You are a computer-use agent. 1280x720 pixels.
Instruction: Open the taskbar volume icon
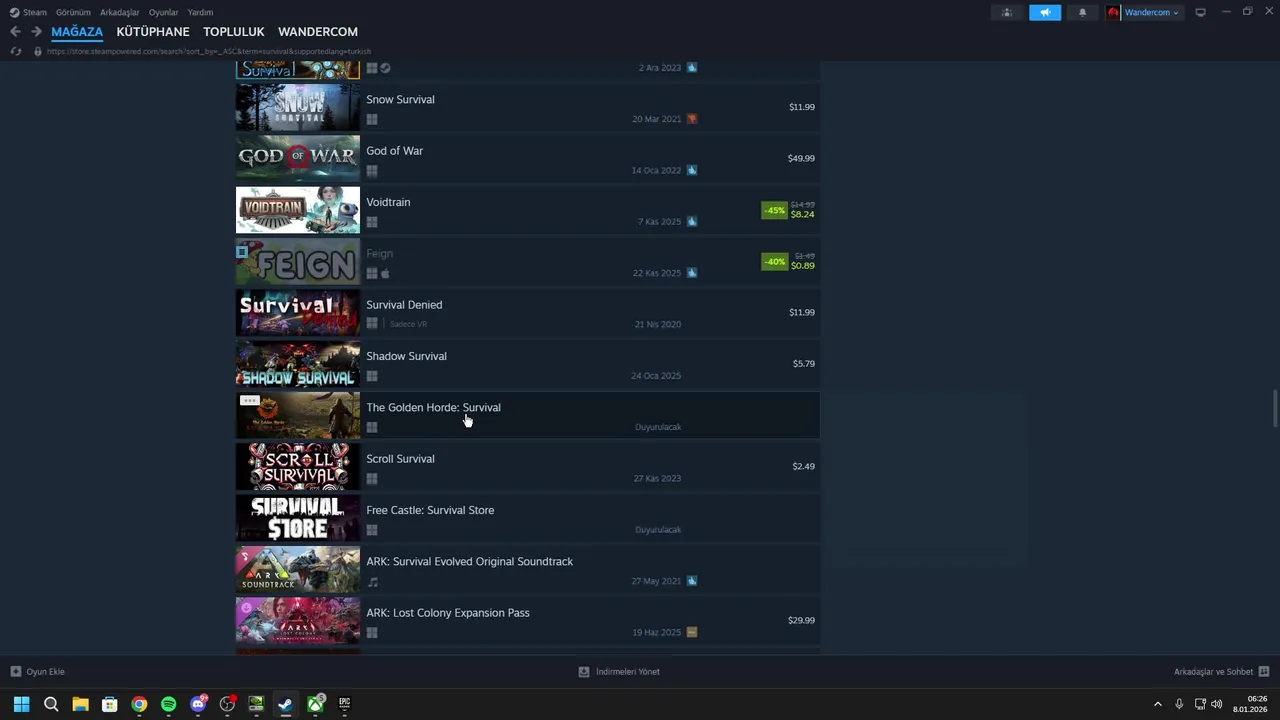click(1216, 704)
